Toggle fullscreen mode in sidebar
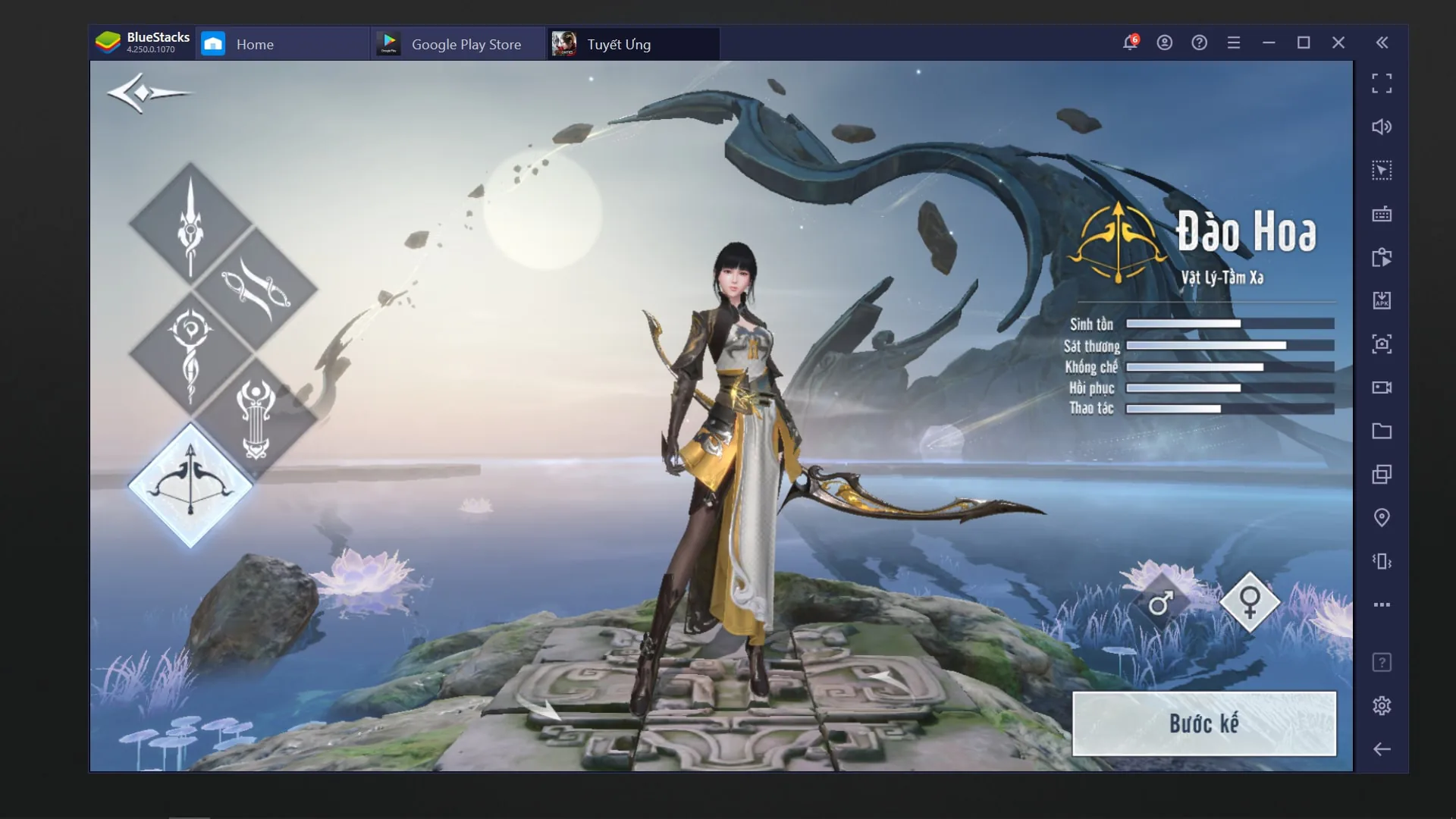The image size is (1456, 819). [x=1382, y=83]
